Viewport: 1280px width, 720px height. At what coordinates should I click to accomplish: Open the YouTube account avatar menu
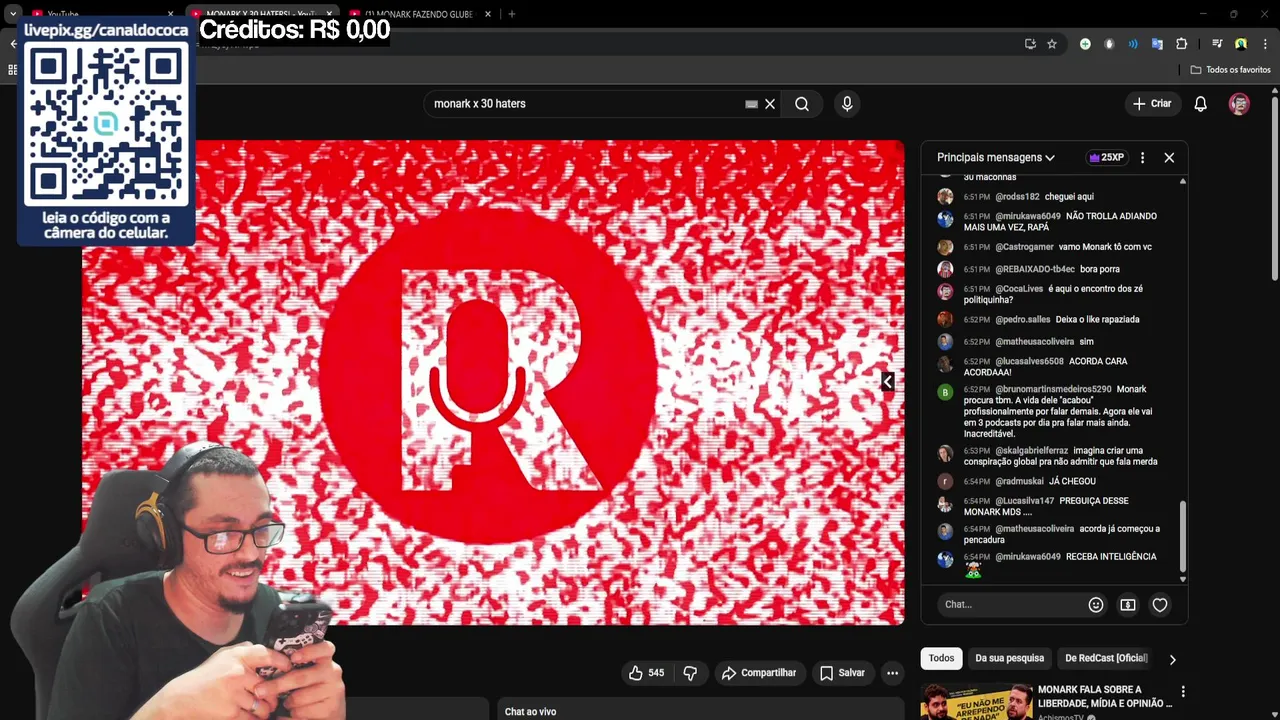[x=1239, y=104]
